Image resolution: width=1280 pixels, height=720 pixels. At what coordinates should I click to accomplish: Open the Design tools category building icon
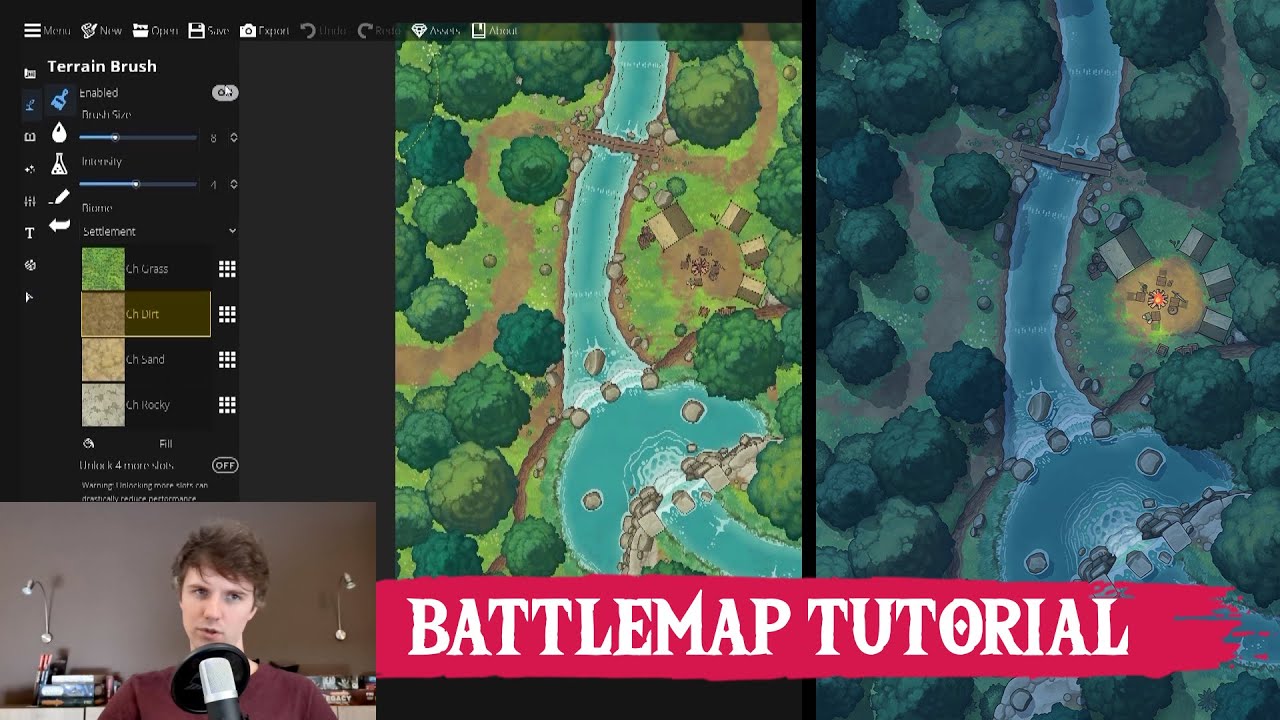[30, 73]
